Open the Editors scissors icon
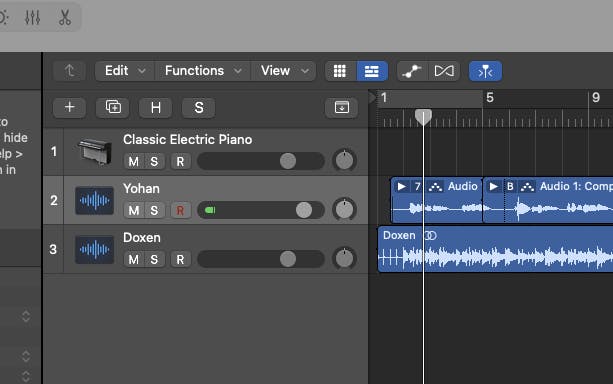This screenshot has height=384, width=613. coord(65,18)
